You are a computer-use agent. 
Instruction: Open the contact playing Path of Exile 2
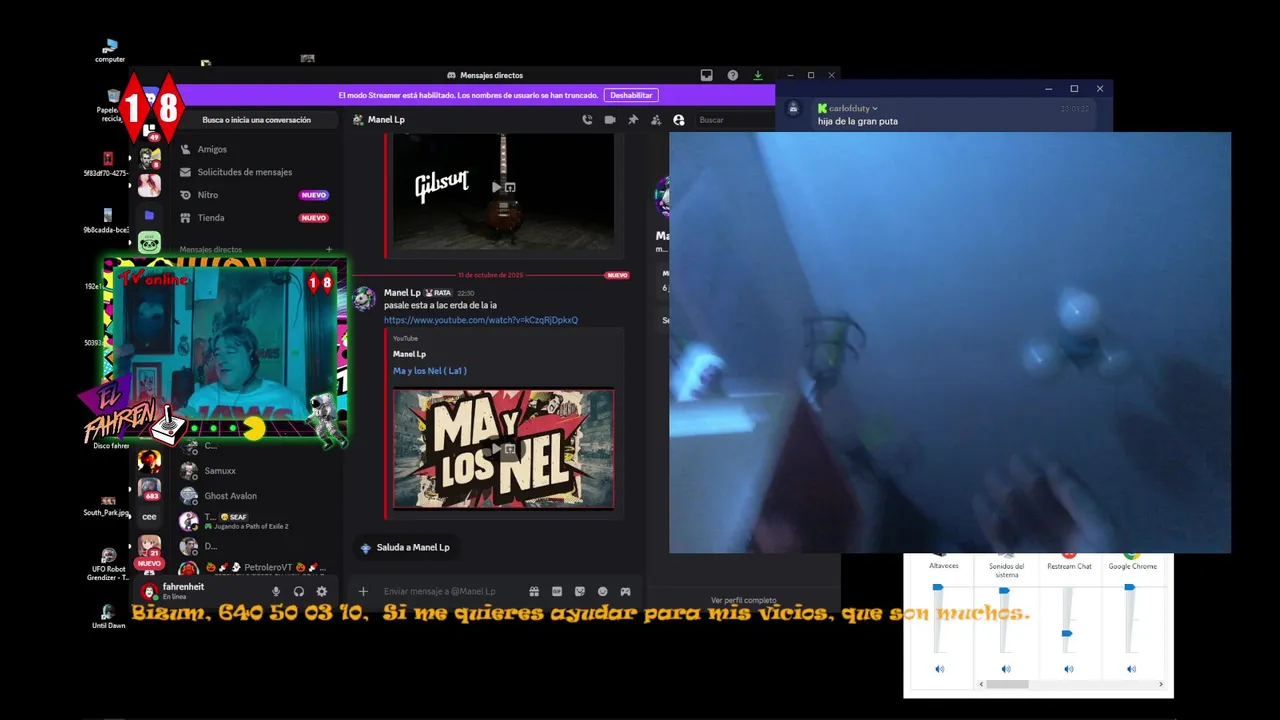(x=255, y=521)
